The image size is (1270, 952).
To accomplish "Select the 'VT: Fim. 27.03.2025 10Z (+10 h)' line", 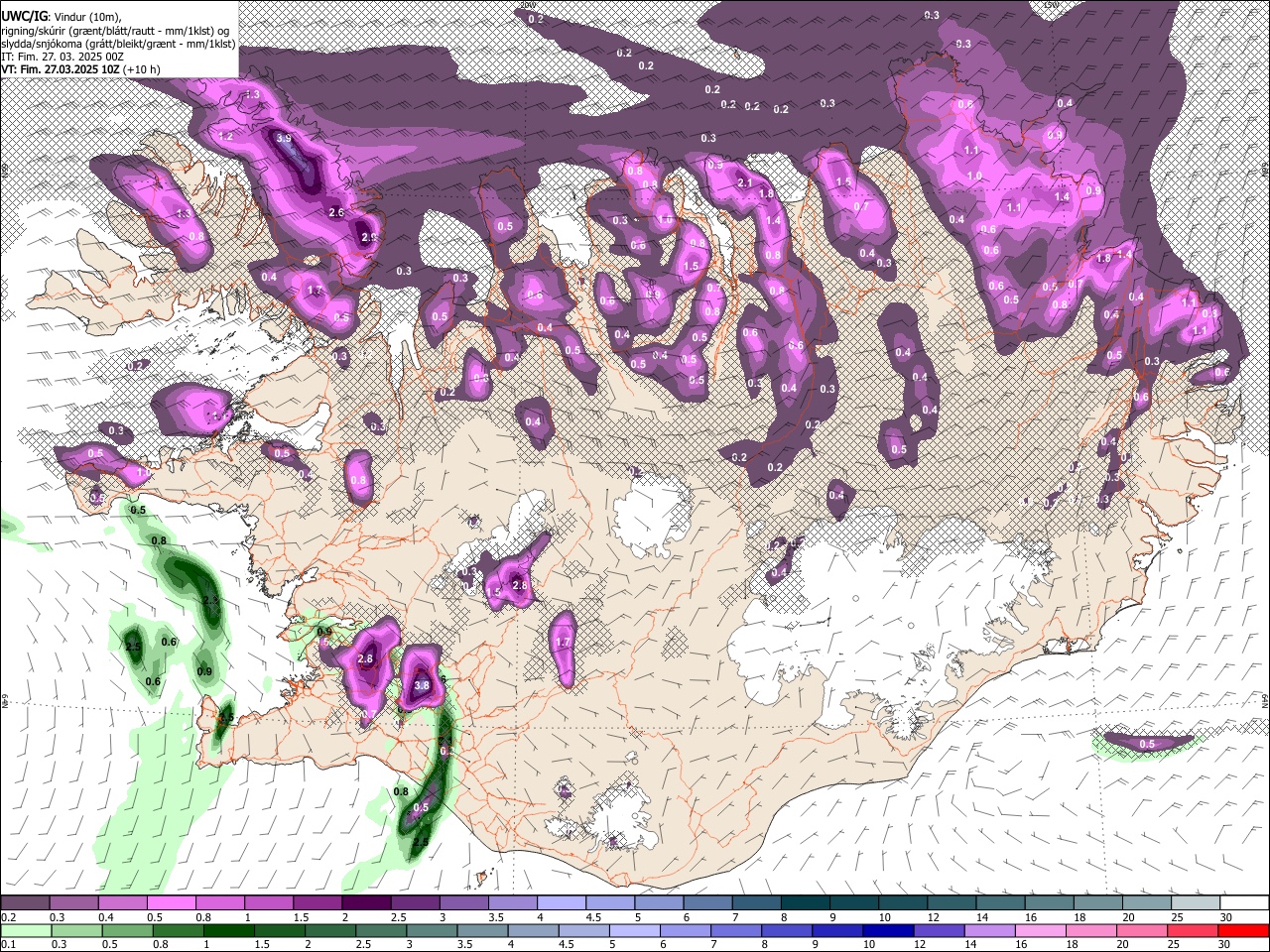I will (x=80, y=69).
